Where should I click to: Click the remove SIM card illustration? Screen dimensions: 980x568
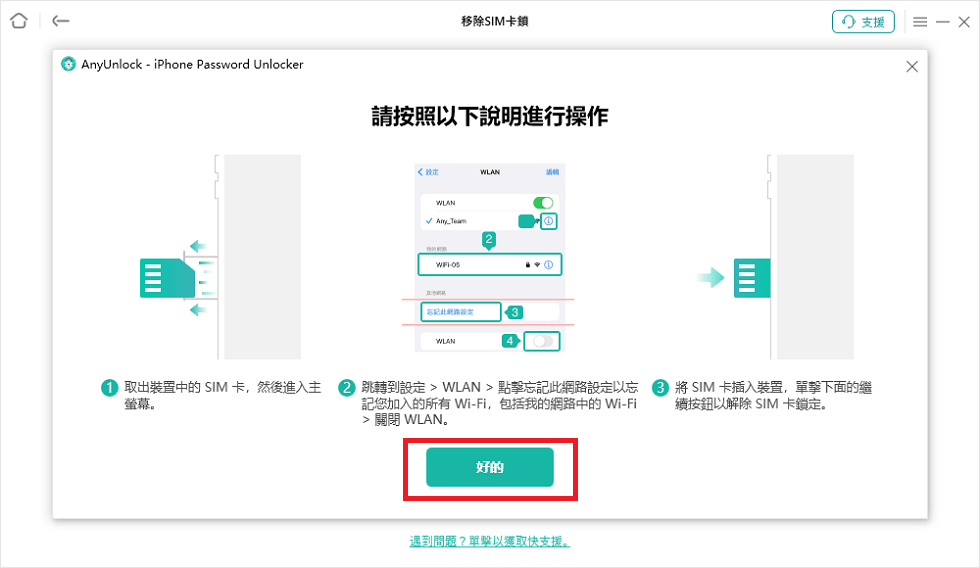coord(220,257)
